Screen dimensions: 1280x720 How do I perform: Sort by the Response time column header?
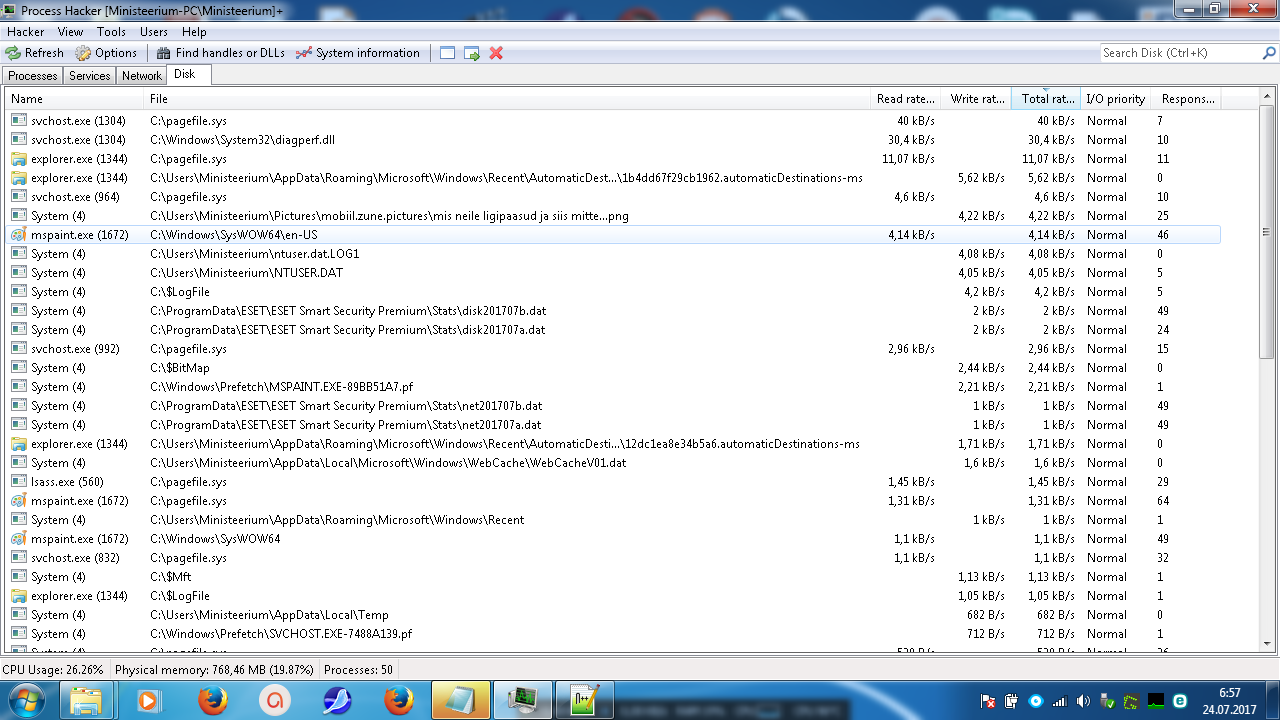[x=1186, y=99]
